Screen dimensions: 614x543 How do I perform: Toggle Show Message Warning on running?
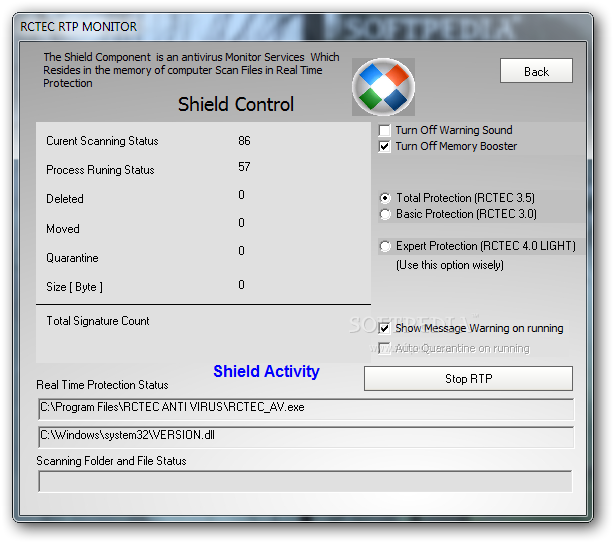point(385,328)
